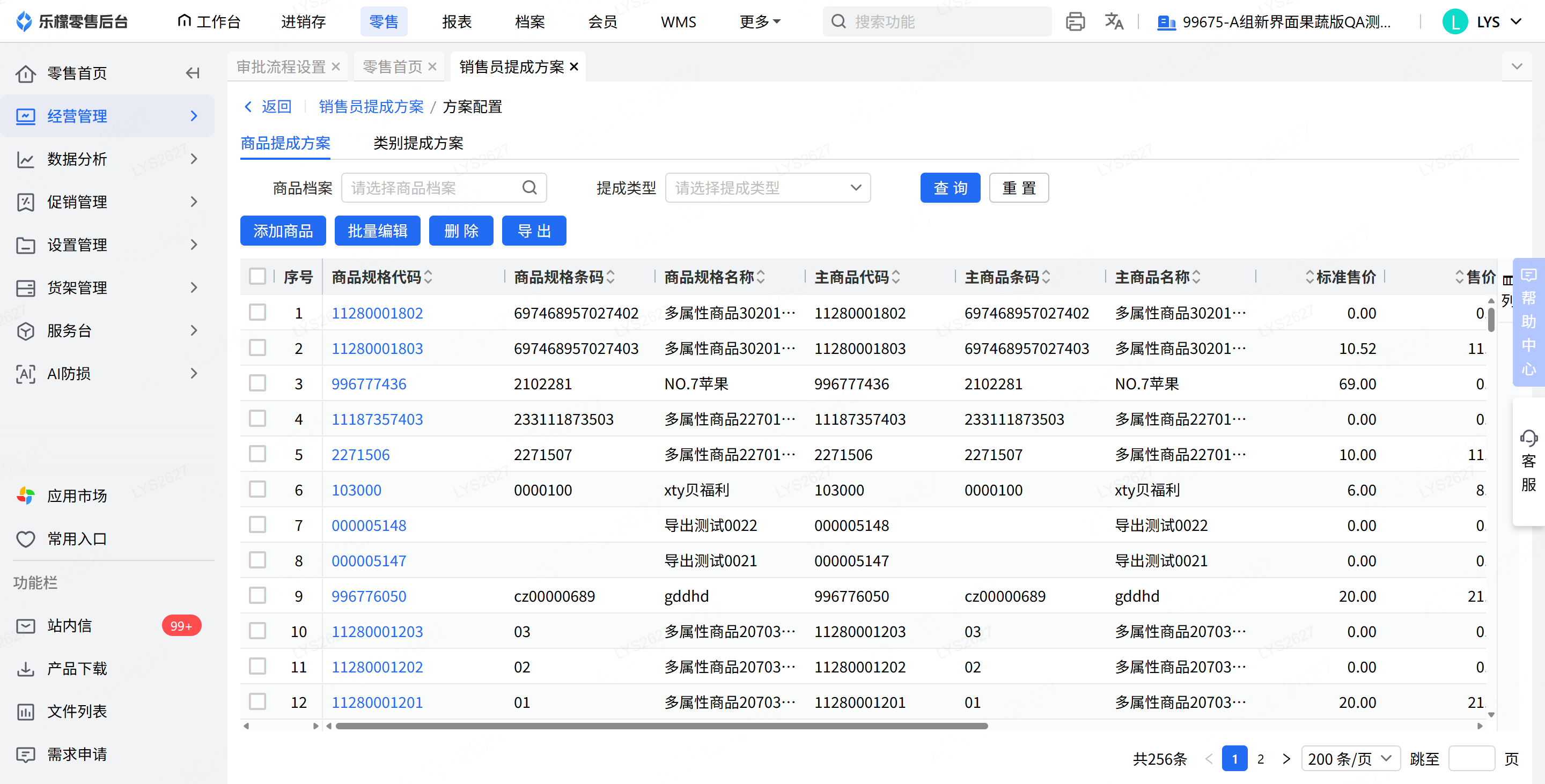Check the select-all checkbox in table header
Image resolution: width=1545 pixels, height=784 pixels.
257,276
